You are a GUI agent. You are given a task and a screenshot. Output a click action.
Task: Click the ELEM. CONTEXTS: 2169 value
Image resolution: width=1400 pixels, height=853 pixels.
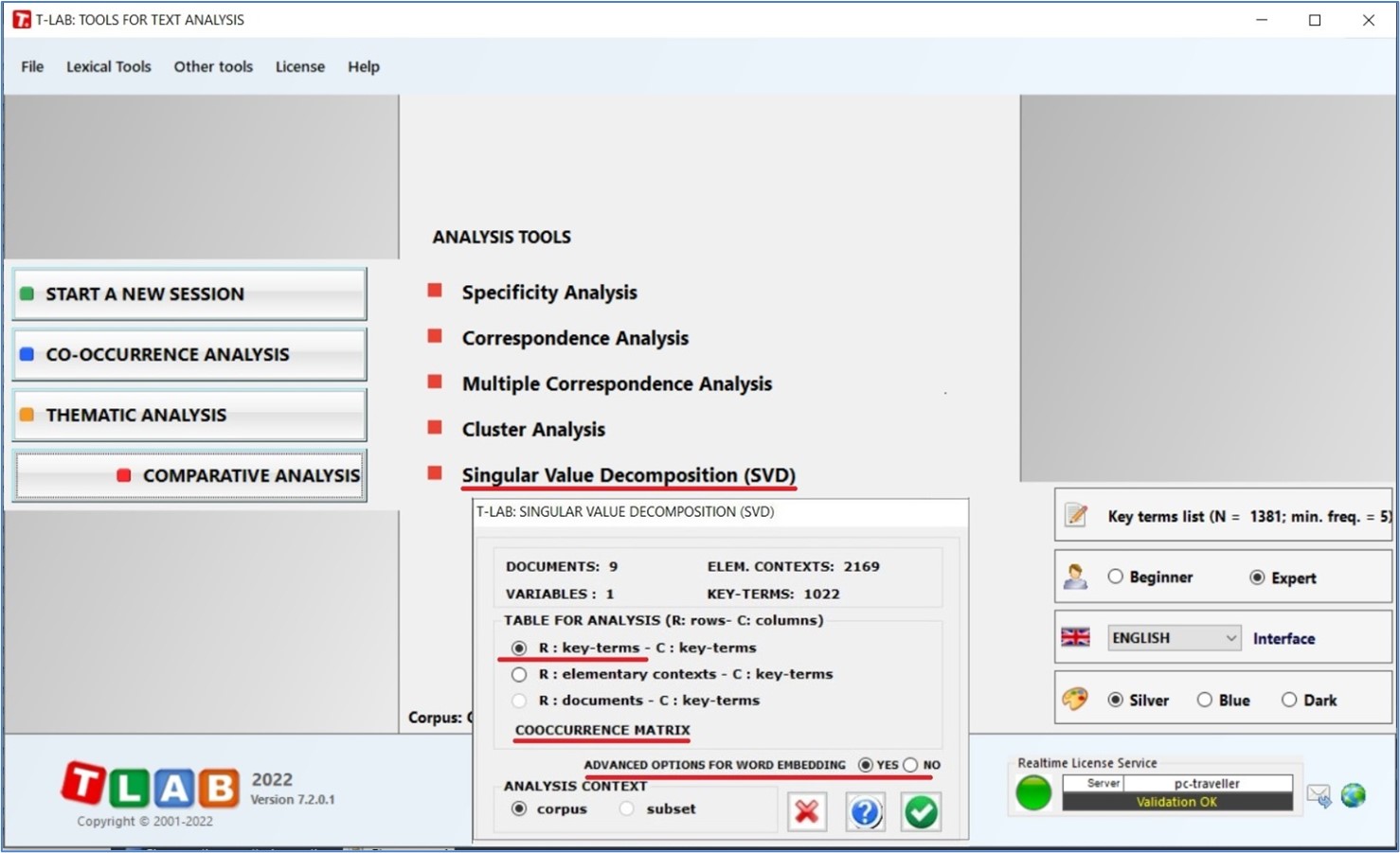(793, 566)
